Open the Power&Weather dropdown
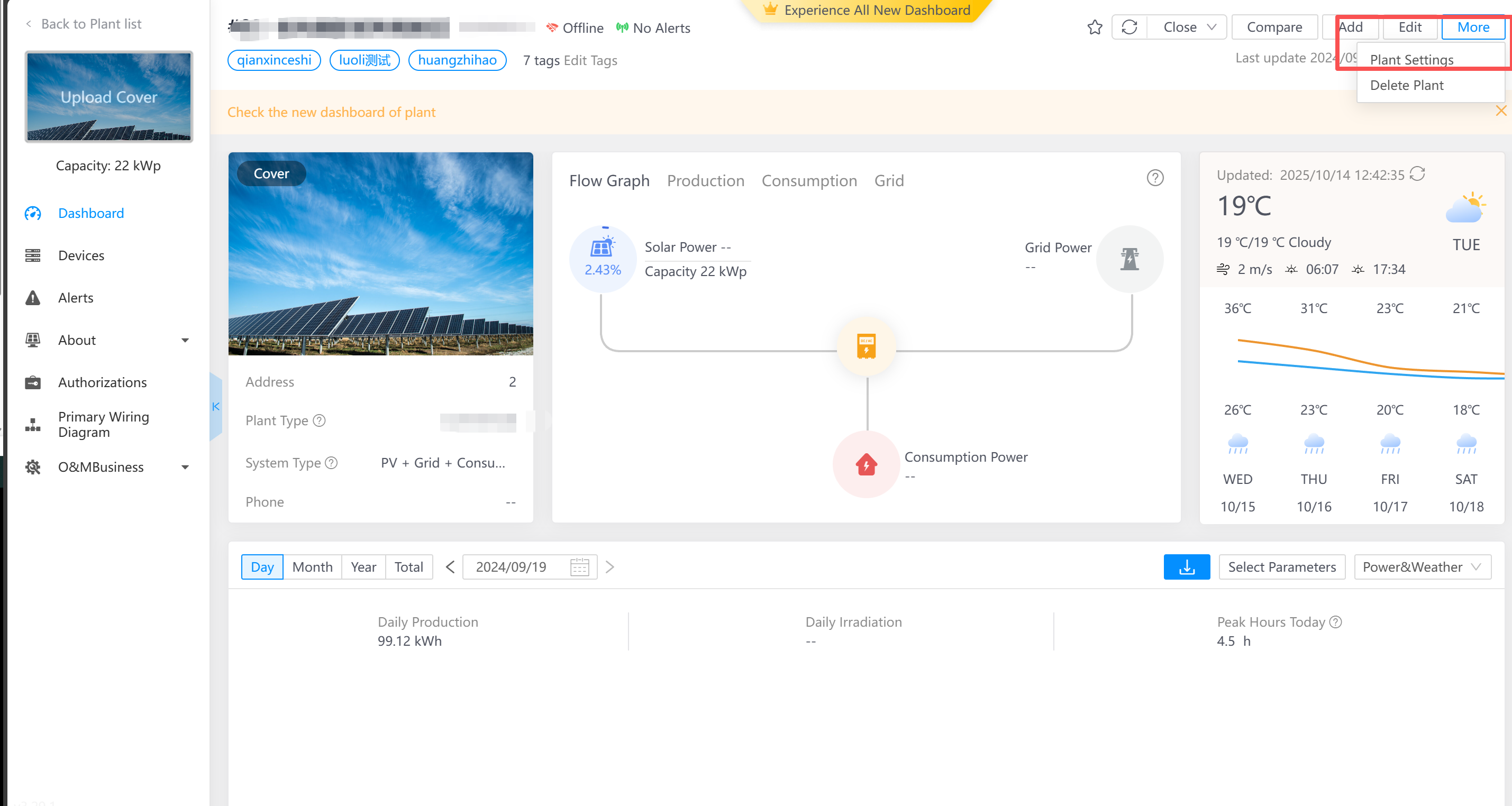This screenshot has height=806, width=1512. pyautogui.click(x=1422, y=566)
